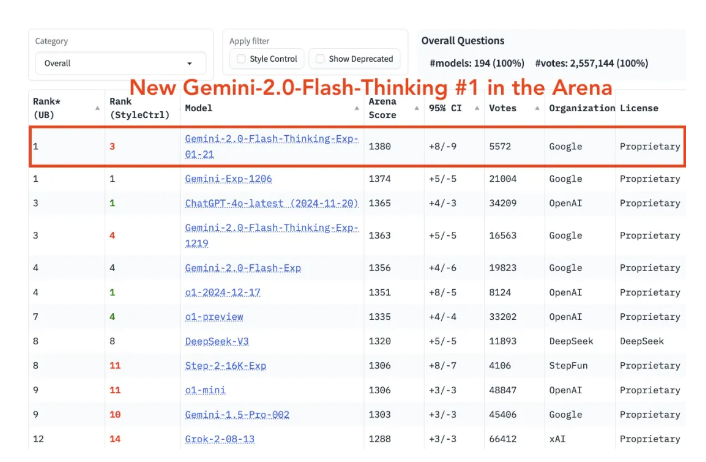The width and height of the screenshot is (706, 462).
Task: Enable the Style Control checkbox
Action: (240, 59)
